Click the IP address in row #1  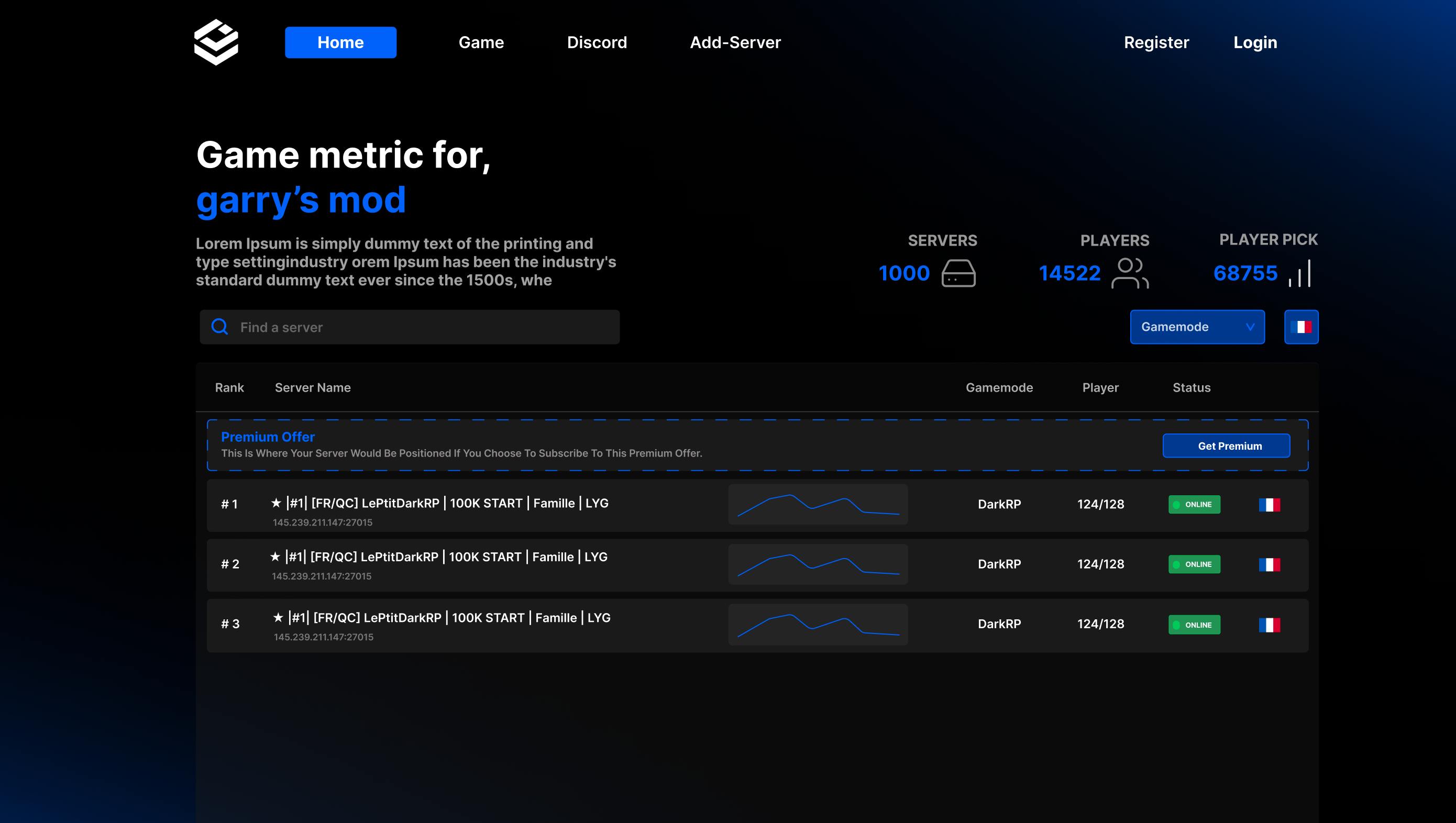pyautogui.click(x=322, y=522)
